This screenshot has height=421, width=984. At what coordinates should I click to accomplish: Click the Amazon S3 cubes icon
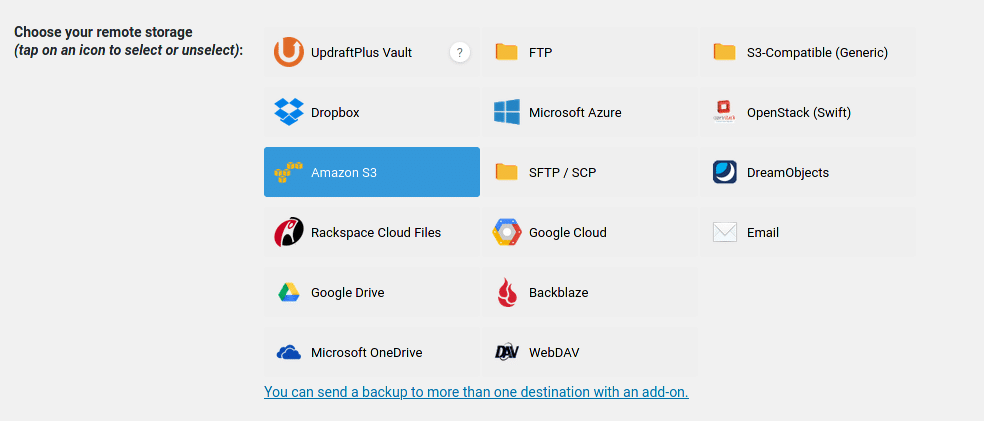(289, 172)
